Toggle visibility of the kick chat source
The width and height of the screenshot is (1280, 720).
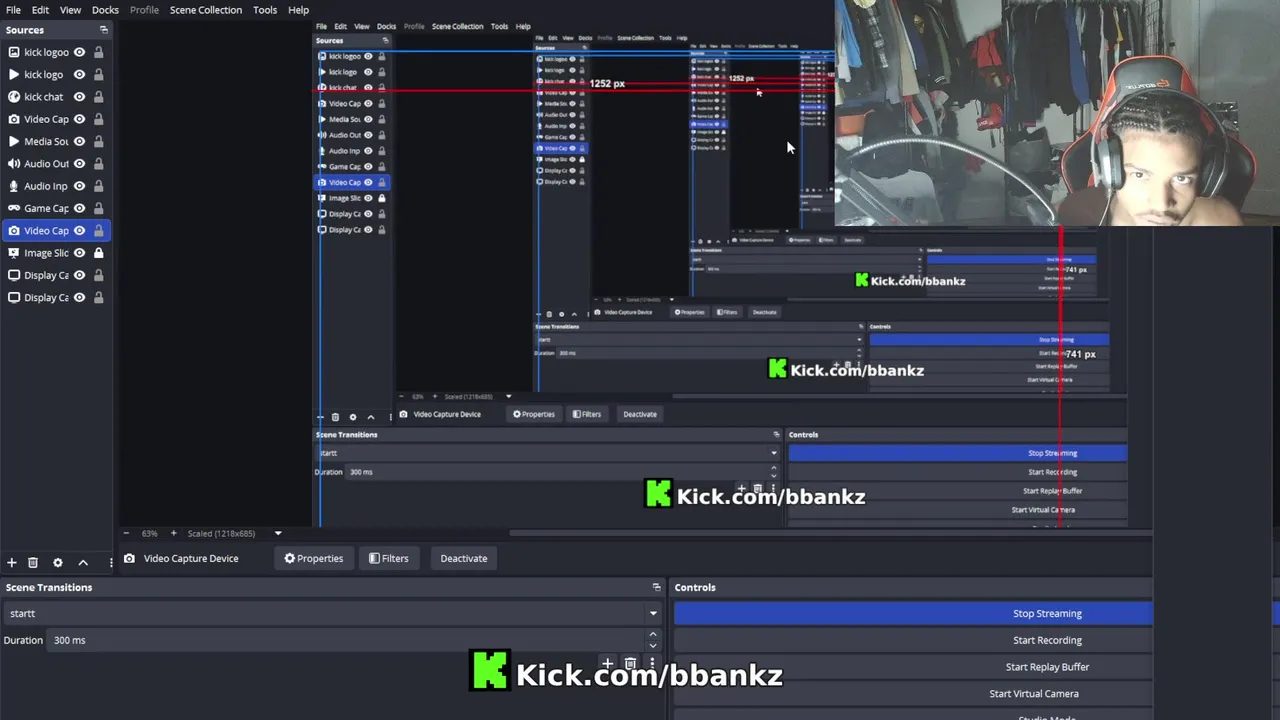coord(79,97)
